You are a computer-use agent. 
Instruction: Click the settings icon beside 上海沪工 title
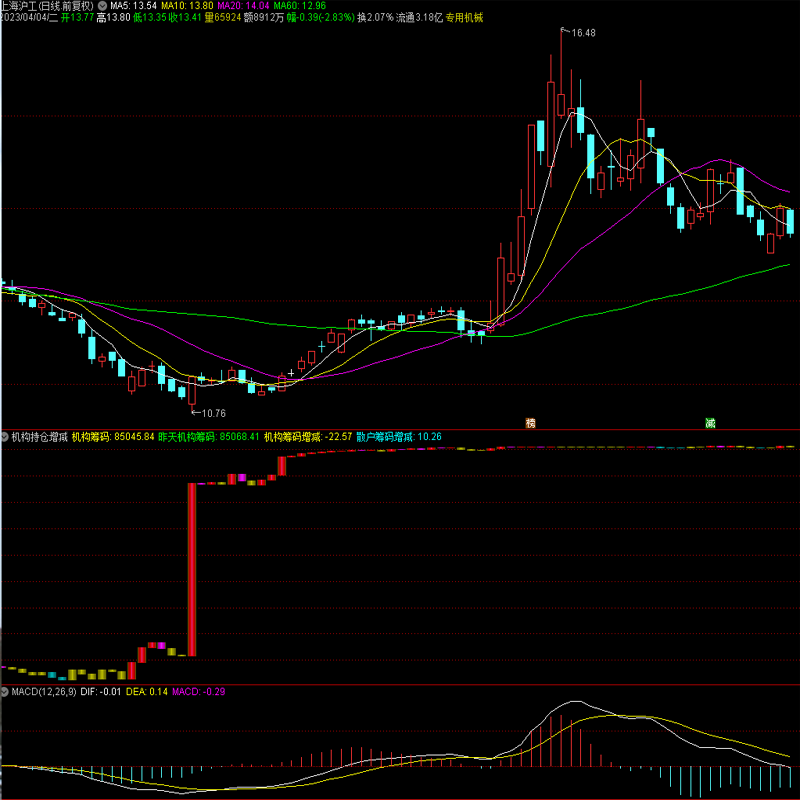tap(102, 5)
